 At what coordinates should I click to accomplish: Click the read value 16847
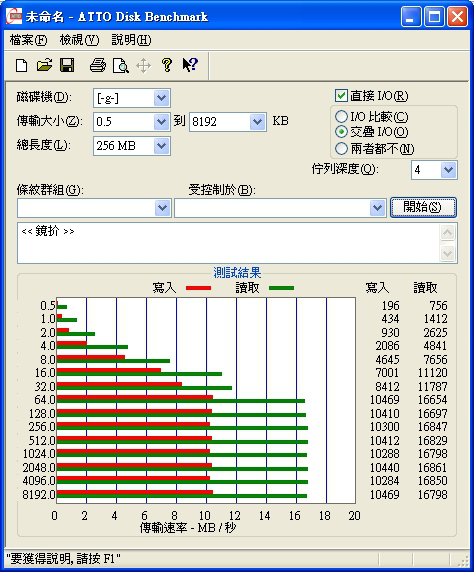(x=432, y=427)
